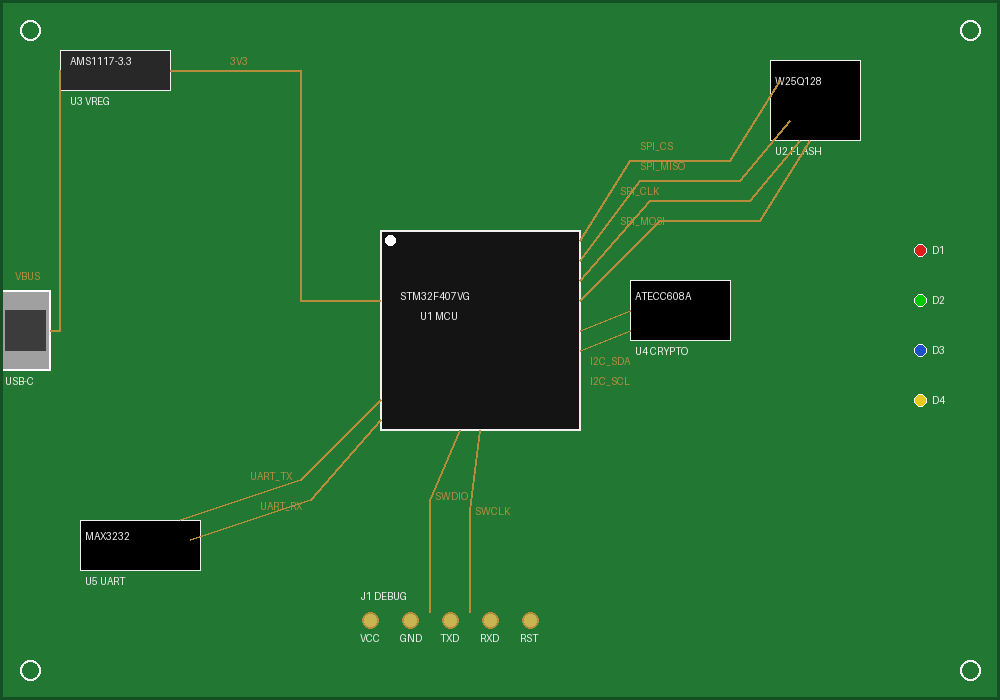Select the SWCLK net label

pos(492,511)
